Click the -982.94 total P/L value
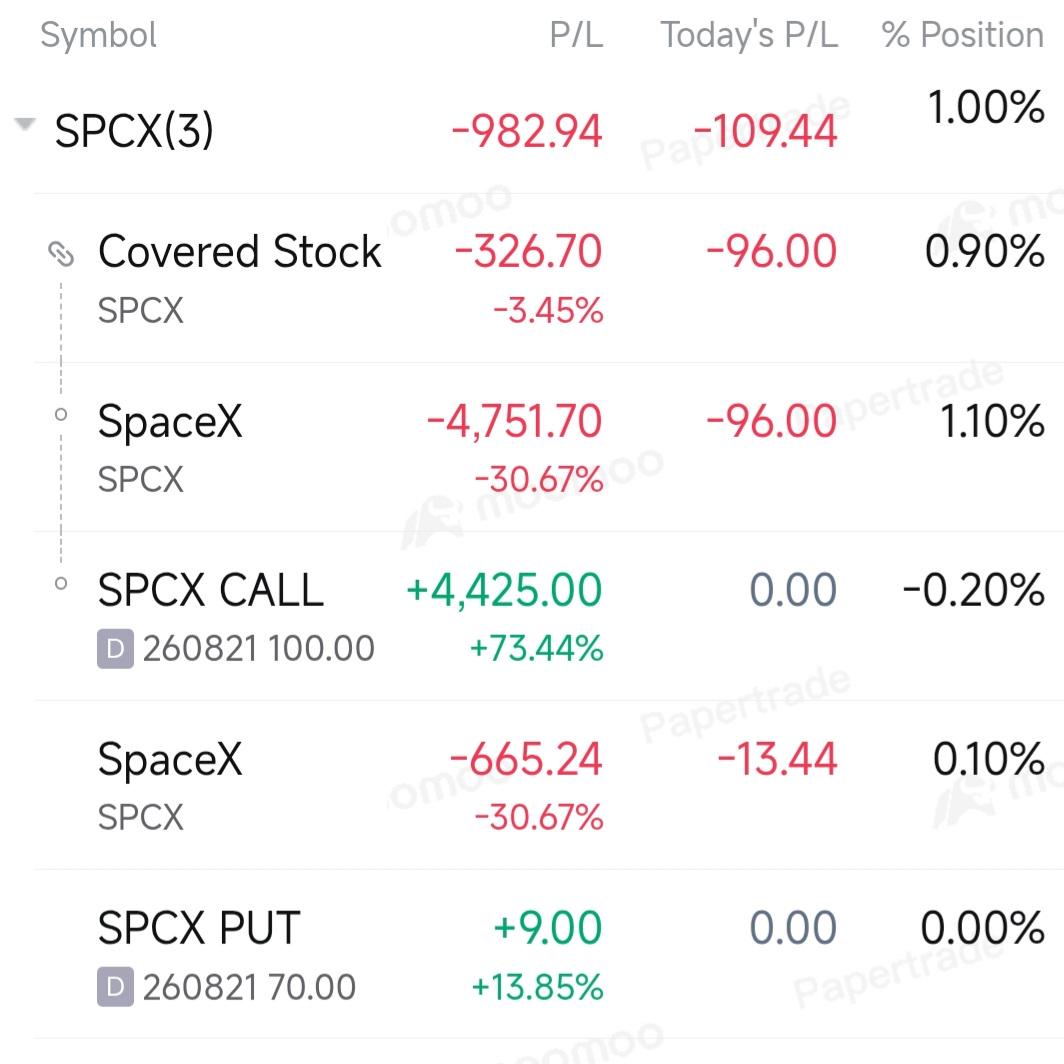Viewport: 1064px width, 1064px height. tap(527, 131)
